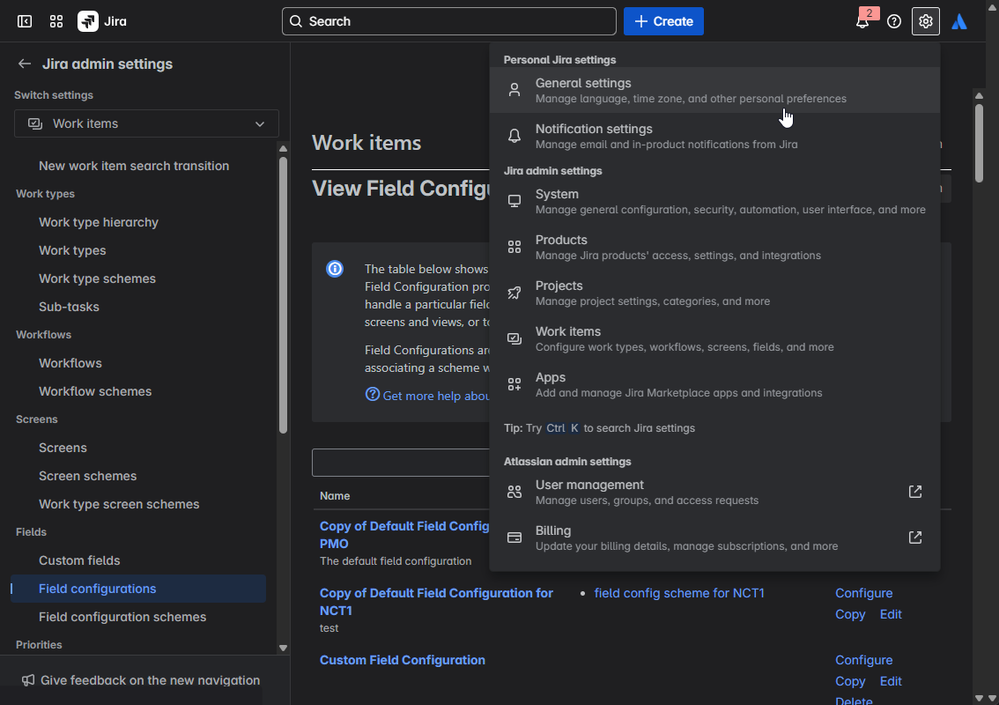Open the app switcher grid icon
This screenshot has height=705, width=999.
(56, 21)
